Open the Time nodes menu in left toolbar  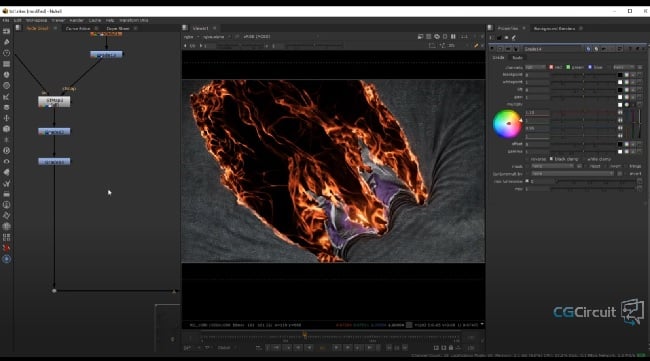pyautogui.click(x=6, y=53)
